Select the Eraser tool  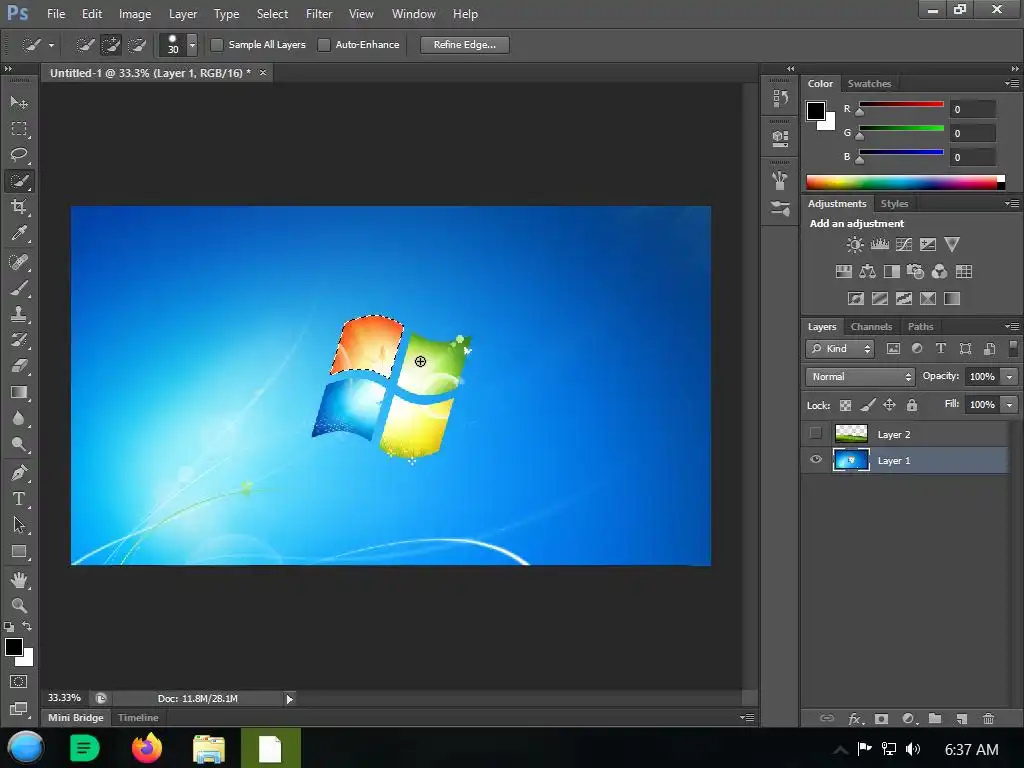point(19,366)
